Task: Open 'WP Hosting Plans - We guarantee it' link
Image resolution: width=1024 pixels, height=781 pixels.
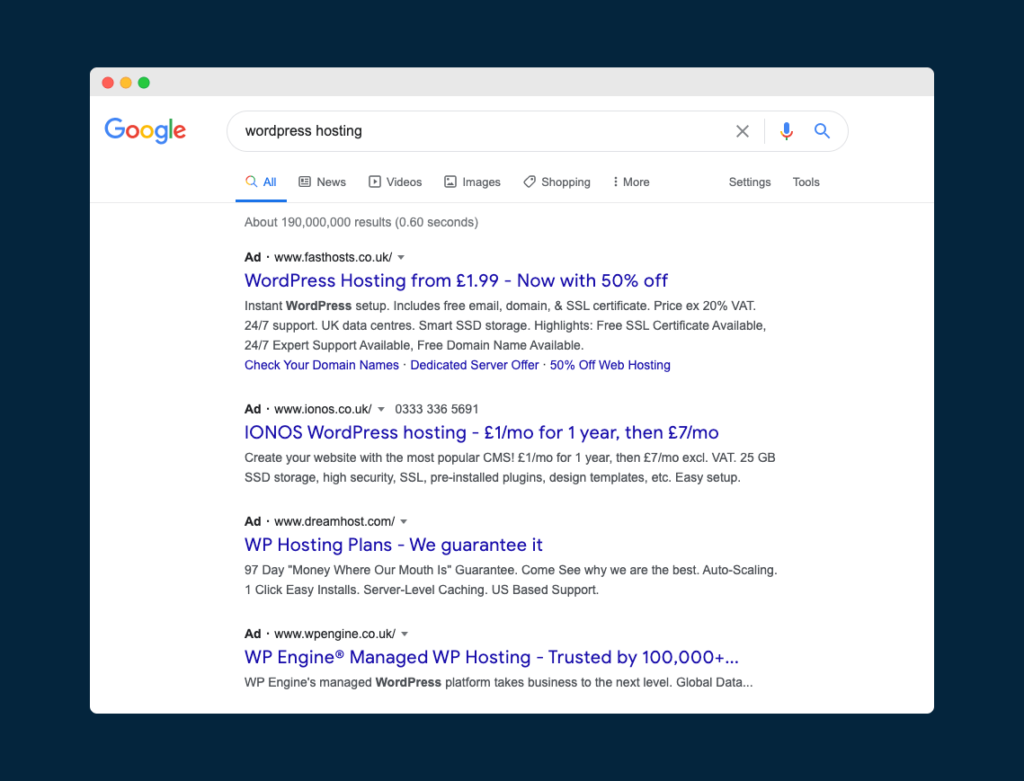Action: coord(393,545)
